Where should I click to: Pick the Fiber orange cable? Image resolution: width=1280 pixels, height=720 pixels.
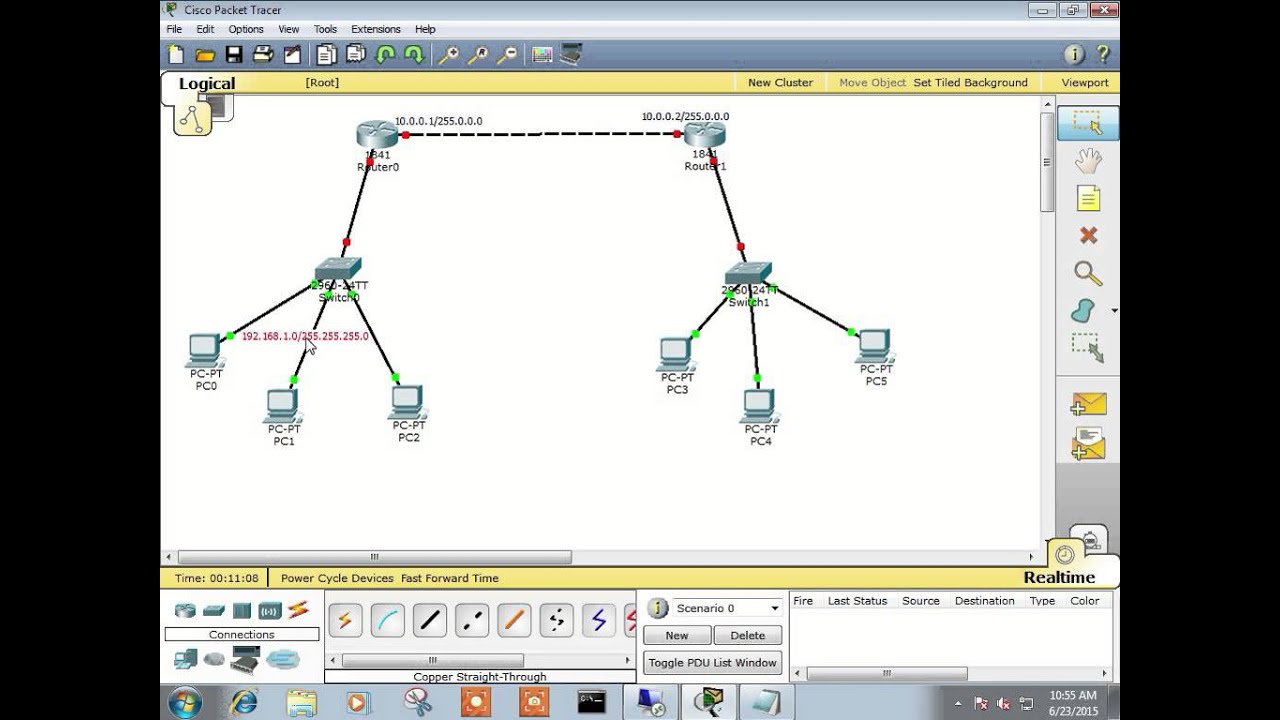[x=514, y=620]
